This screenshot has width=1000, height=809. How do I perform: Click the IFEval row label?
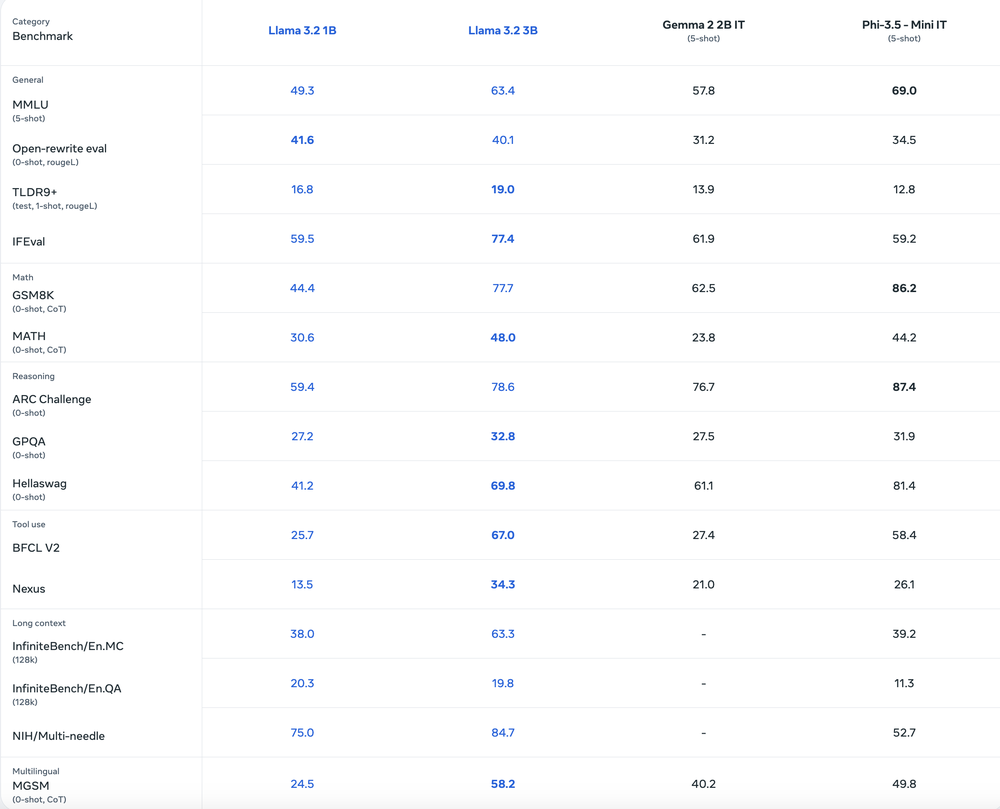[30, 241]
